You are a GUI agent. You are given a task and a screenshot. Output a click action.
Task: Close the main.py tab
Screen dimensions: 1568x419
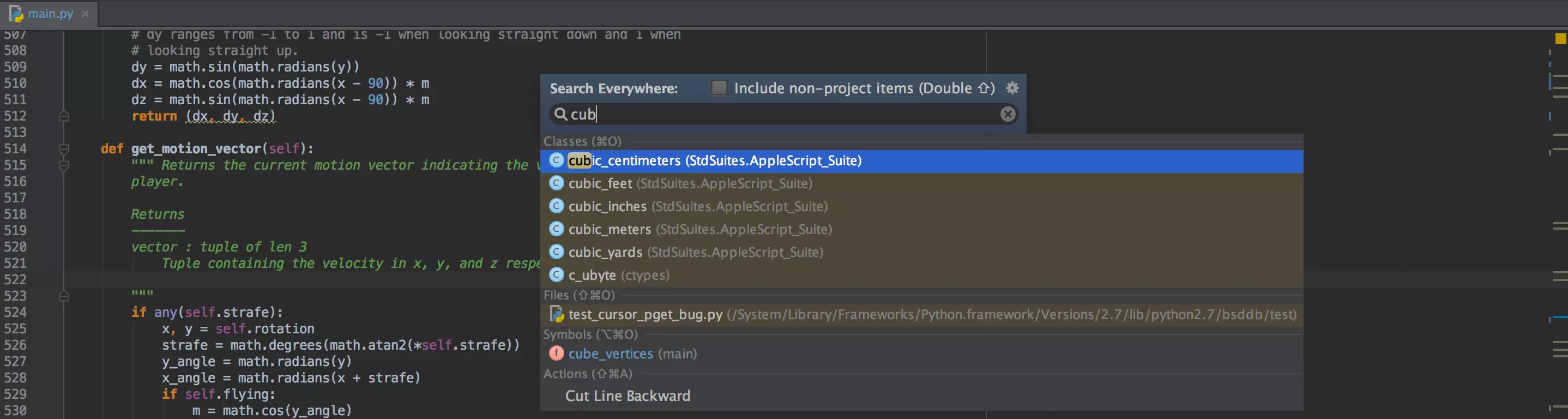(85, 14)
